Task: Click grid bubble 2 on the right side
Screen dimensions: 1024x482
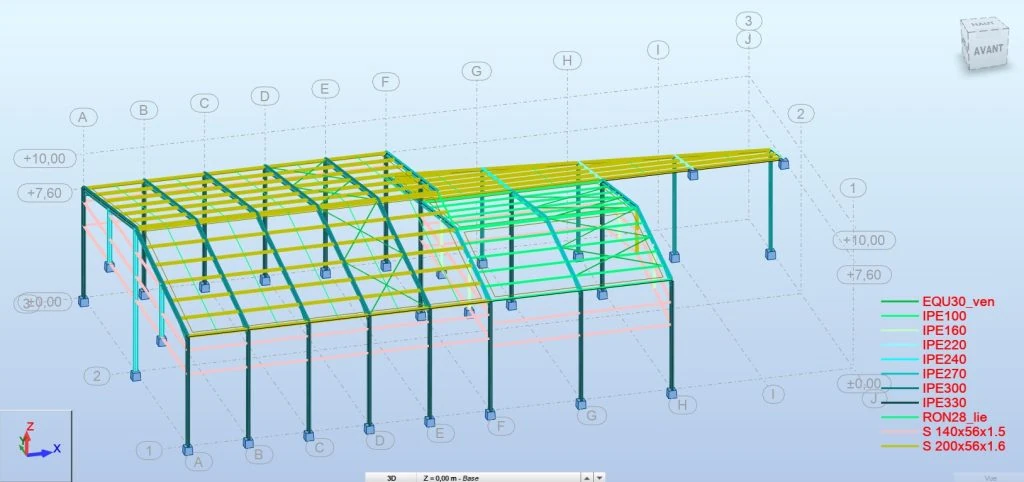Action: tap(800, 114)
